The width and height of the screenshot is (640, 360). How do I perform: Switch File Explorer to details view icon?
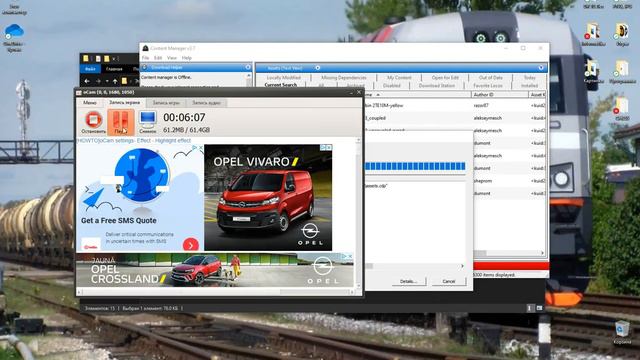pyautogui.click(x=529, y=308)
